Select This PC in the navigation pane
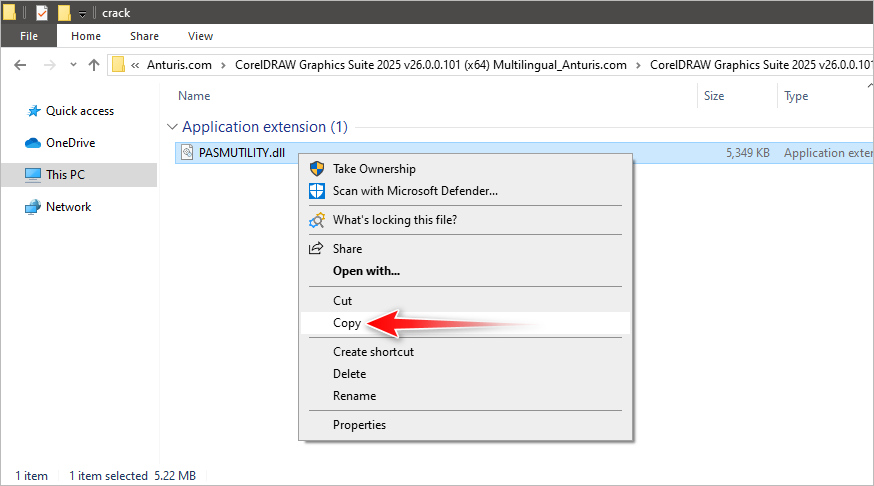Screen dimensions: 874x486 pyautogui.click(x=65, y=175)
